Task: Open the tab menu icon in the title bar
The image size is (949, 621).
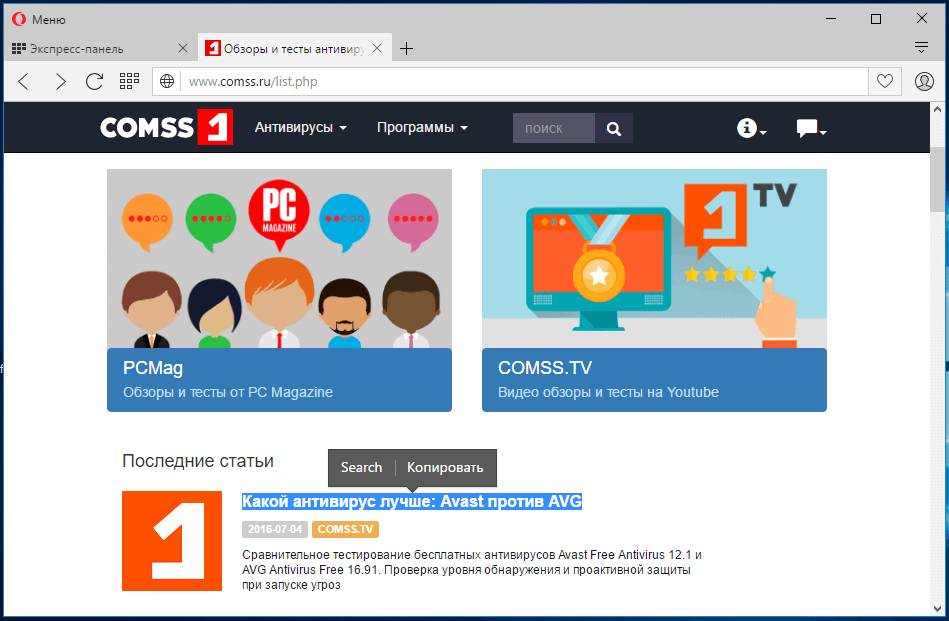Action: point(921,48)
